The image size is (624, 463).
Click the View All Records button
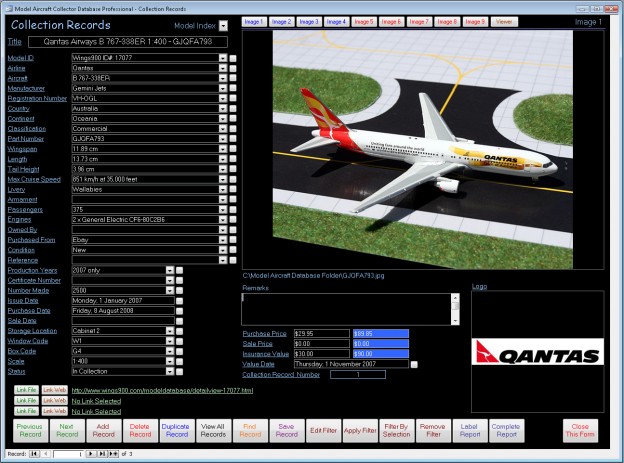click(213, 430)
